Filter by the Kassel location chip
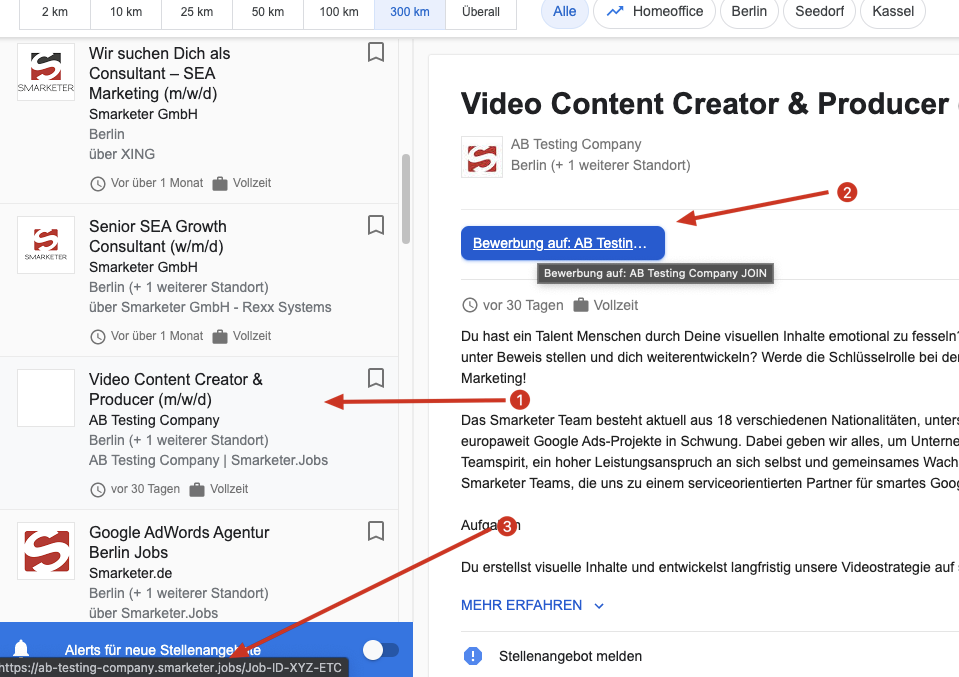This screenshot has height=677, width=959. (x=893, y=12)
